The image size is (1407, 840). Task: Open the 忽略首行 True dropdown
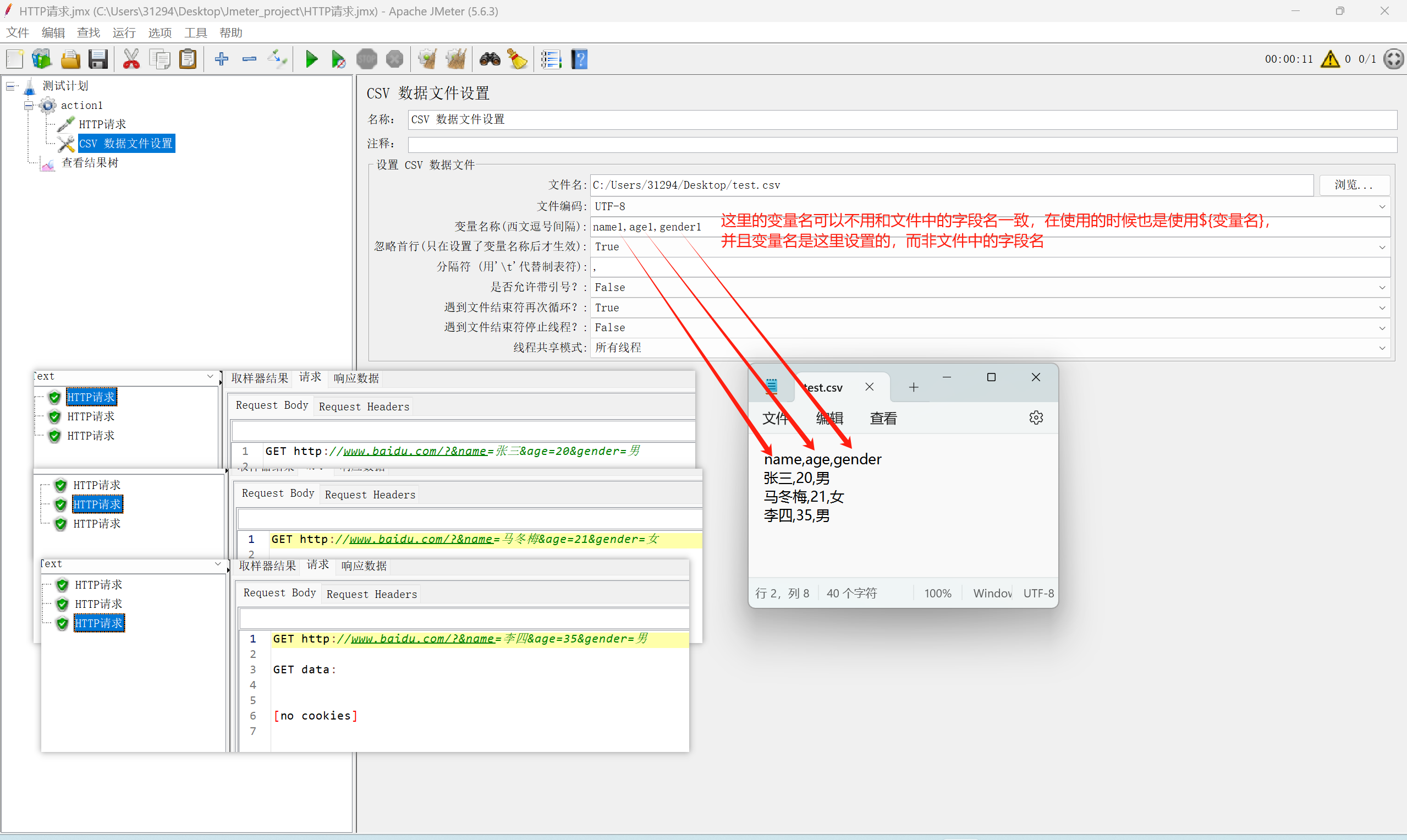point(1382,248)
